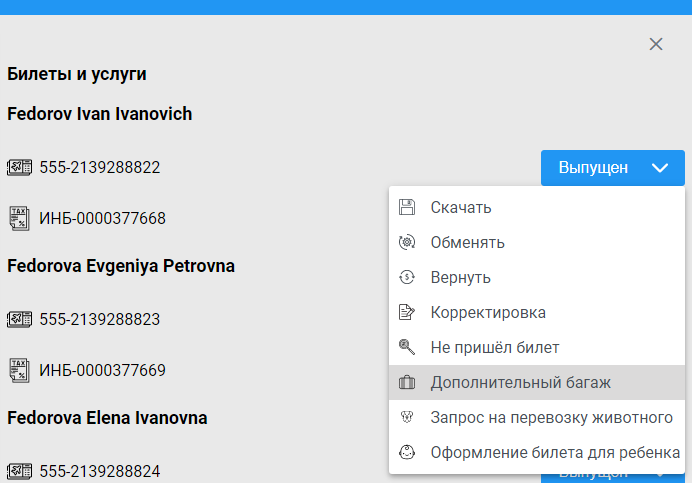This screenshot has height=483, width=692.
Task: Click the animal transport paw icon
Action: click(407, 417)
